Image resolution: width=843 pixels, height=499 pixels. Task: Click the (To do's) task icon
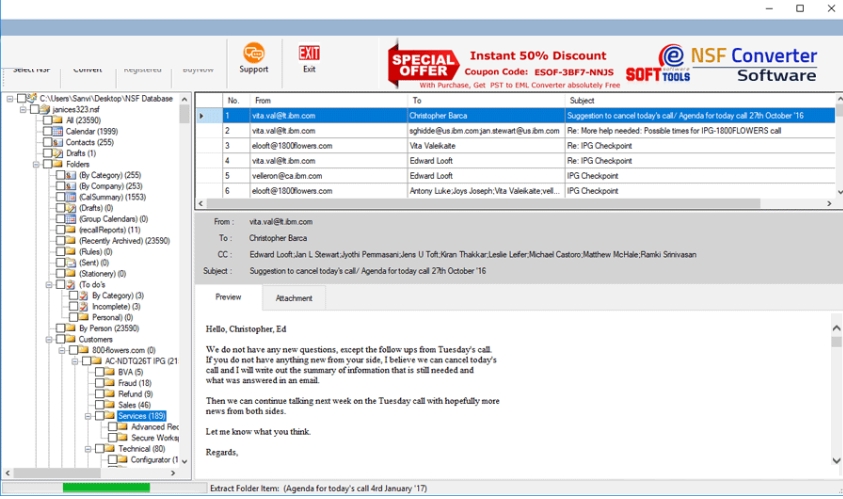click(70, 284)
